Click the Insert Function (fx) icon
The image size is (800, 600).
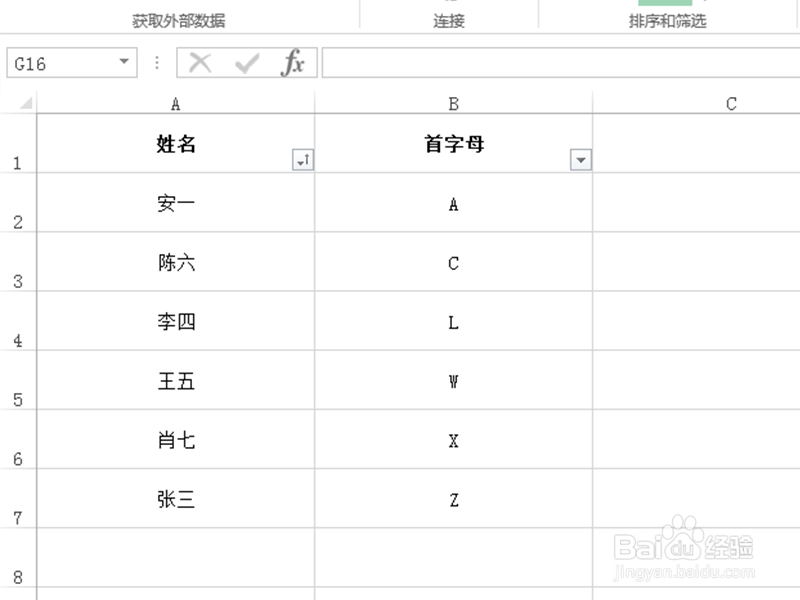coord(293,62)
